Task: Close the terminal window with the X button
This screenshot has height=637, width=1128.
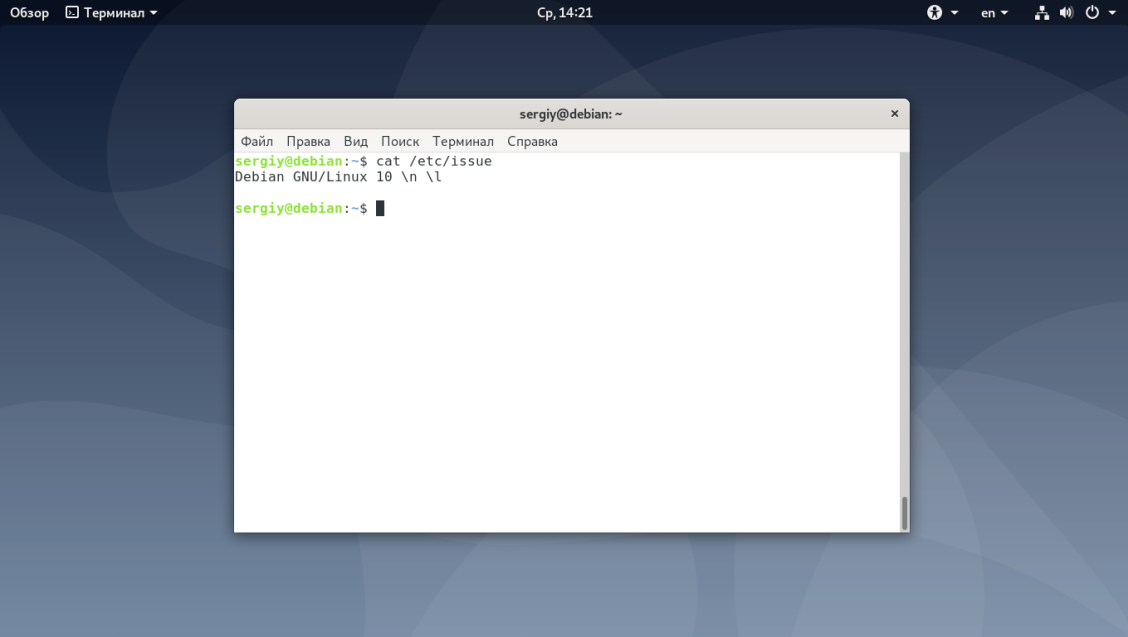Action: point(894,114)
